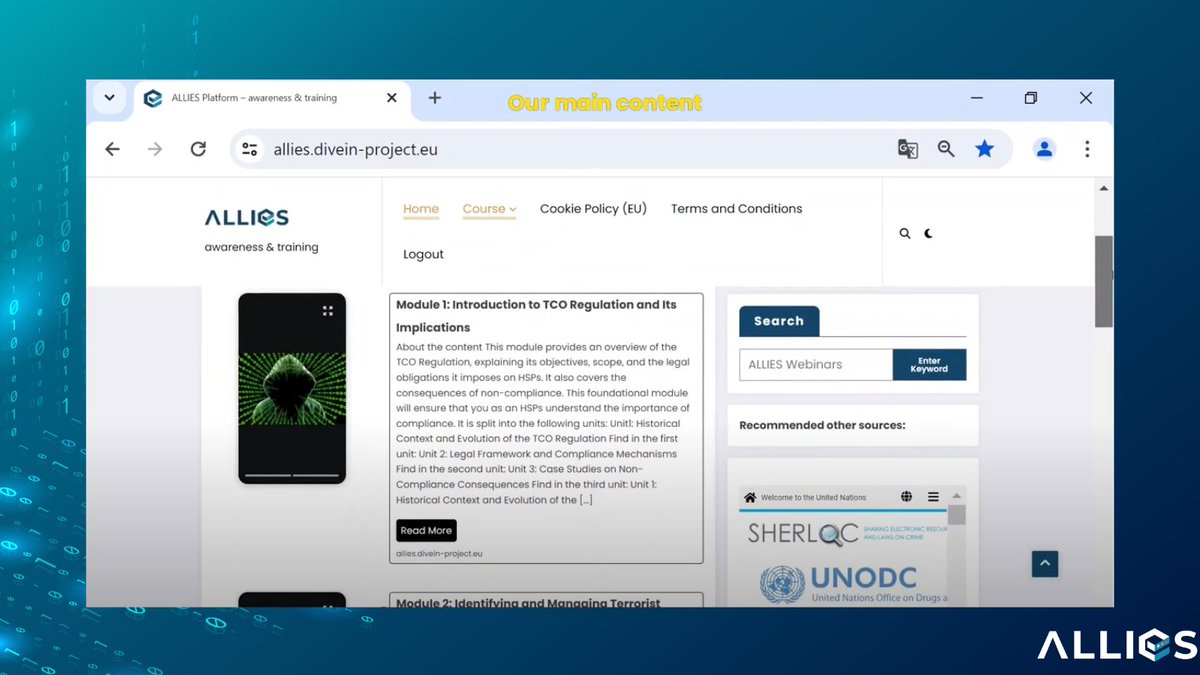This screenshot has height=675, width=1200.
Task: Open a new browser tab
Action: tap(434, 98)
